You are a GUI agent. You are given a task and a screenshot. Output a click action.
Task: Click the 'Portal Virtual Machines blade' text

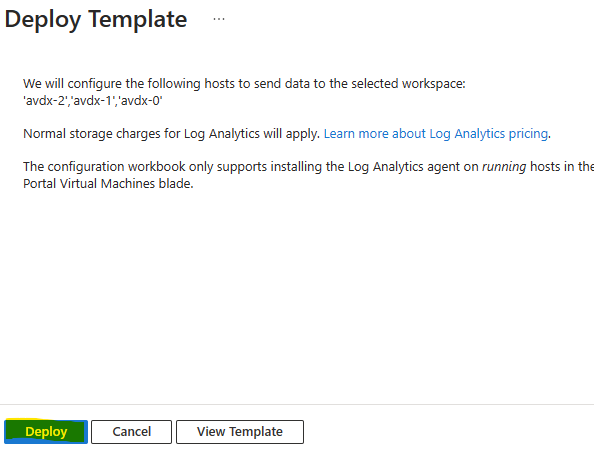(108, 184)
